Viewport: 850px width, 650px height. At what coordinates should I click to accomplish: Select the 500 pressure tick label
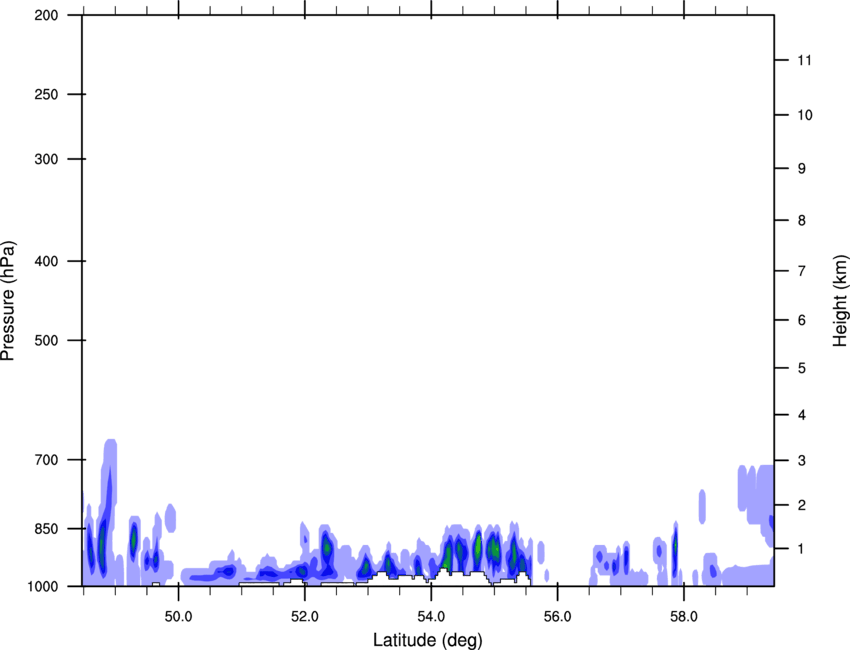coord(46,340)
